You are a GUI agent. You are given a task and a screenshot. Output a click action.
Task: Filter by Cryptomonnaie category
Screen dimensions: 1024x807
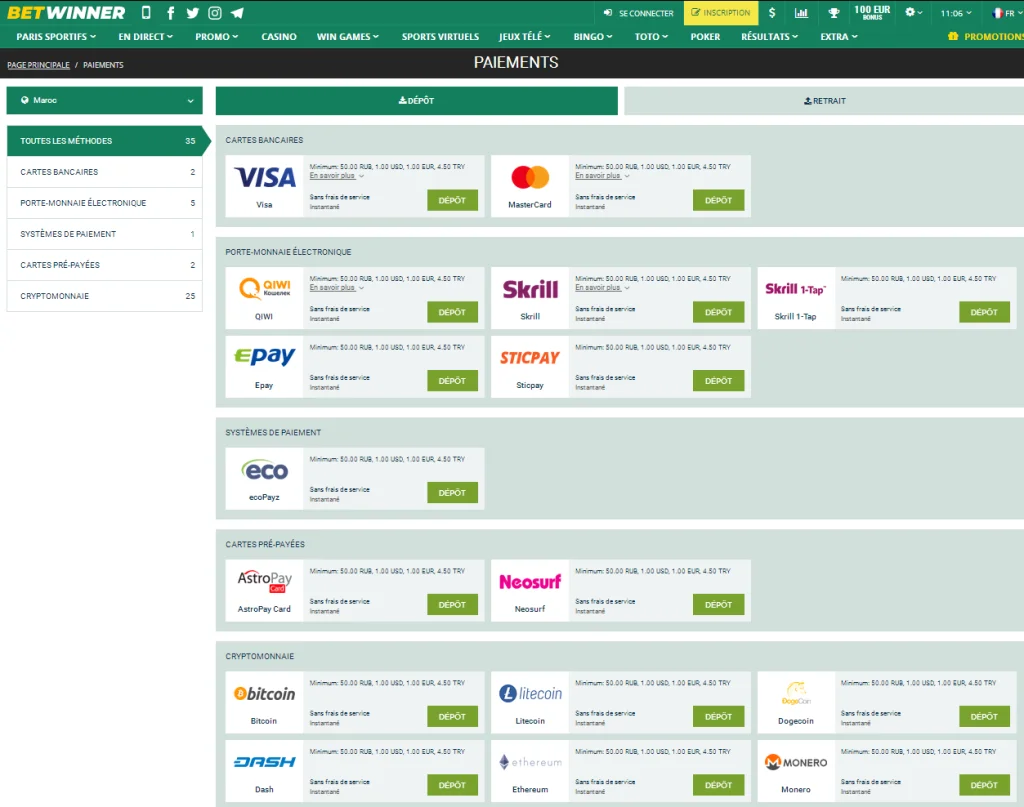104,296
